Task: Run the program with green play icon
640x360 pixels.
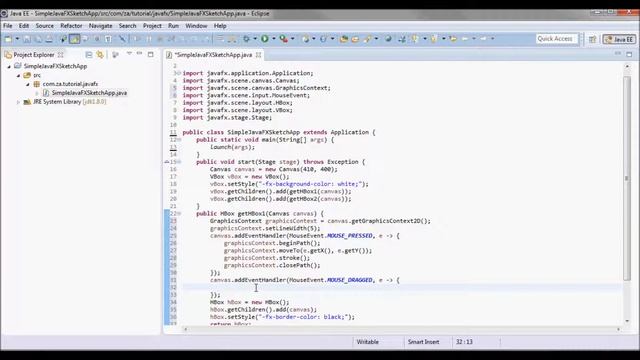Action: [x=265, y=39]
